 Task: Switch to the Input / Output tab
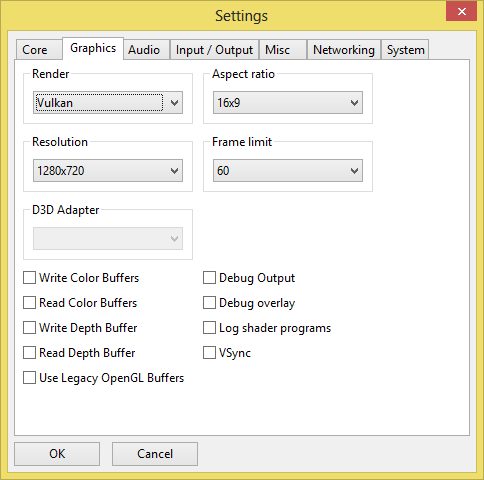(214, 50)
